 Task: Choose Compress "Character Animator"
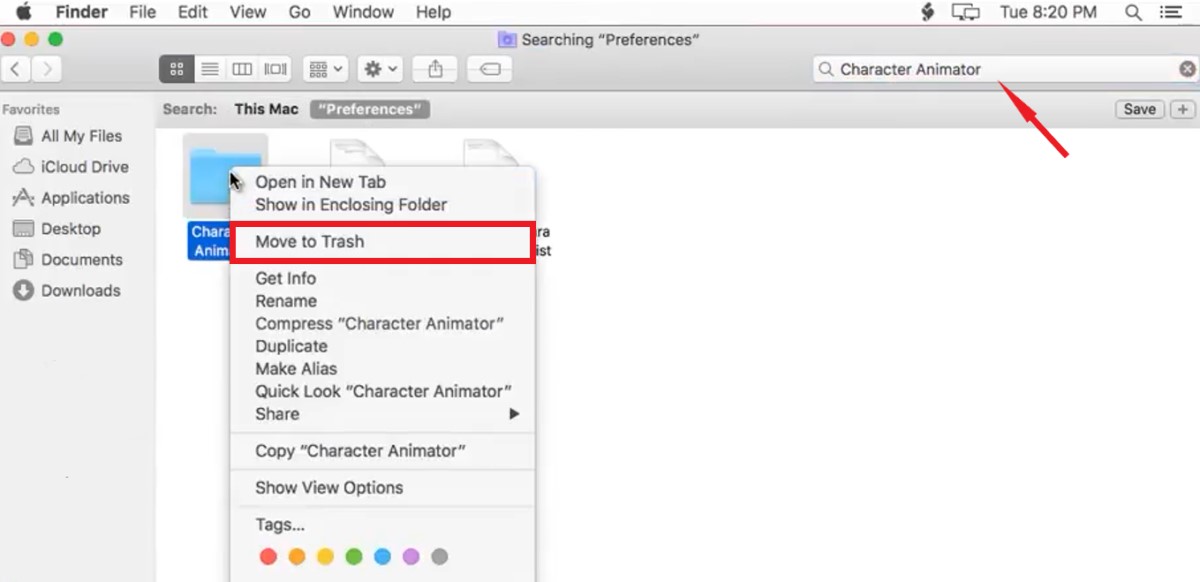tap(379, 324)
